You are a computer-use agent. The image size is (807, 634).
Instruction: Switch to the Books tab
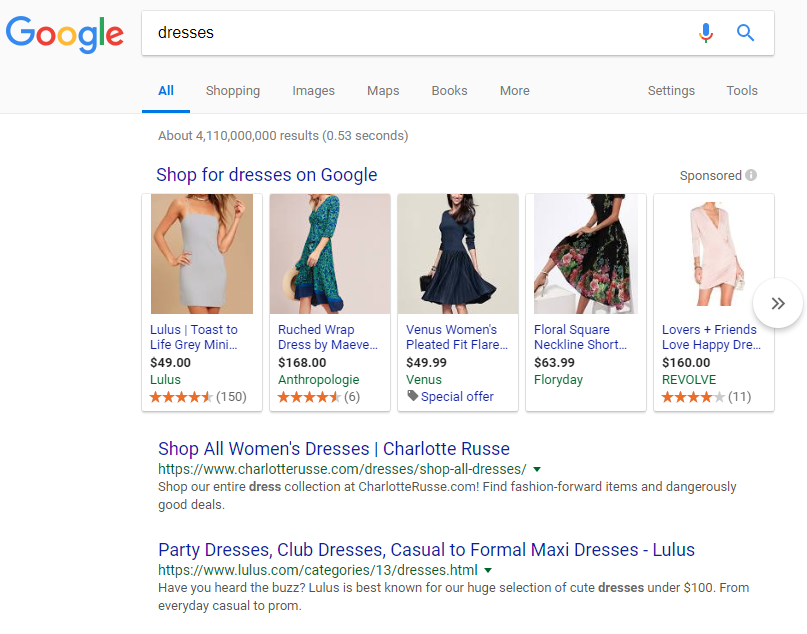point(449,91)
